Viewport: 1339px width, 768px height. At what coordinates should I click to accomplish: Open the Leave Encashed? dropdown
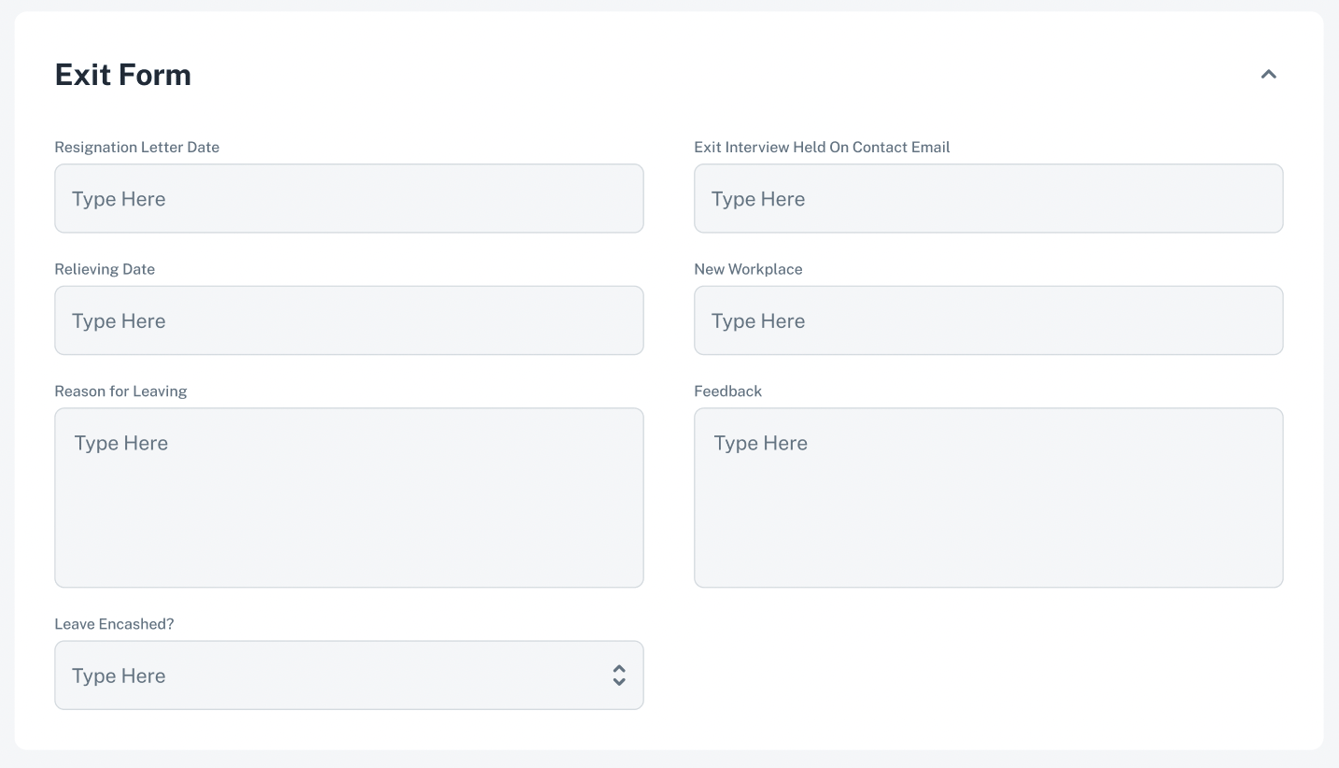pyautogui.click(x=348, y=675)
